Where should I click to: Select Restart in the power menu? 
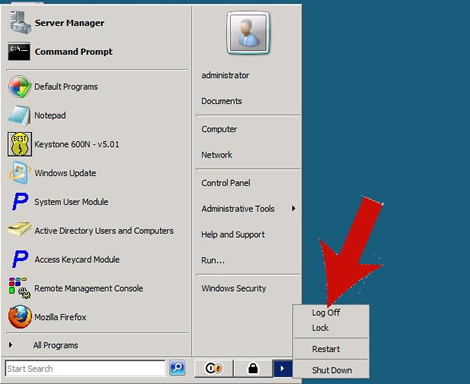click(x=326, y=349)
